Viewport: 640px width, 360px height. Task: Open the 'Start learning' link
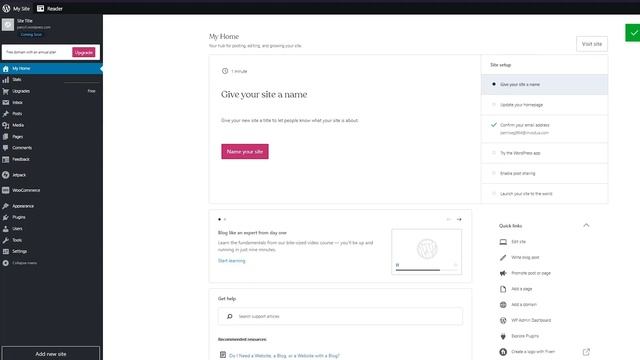[231, 261]
